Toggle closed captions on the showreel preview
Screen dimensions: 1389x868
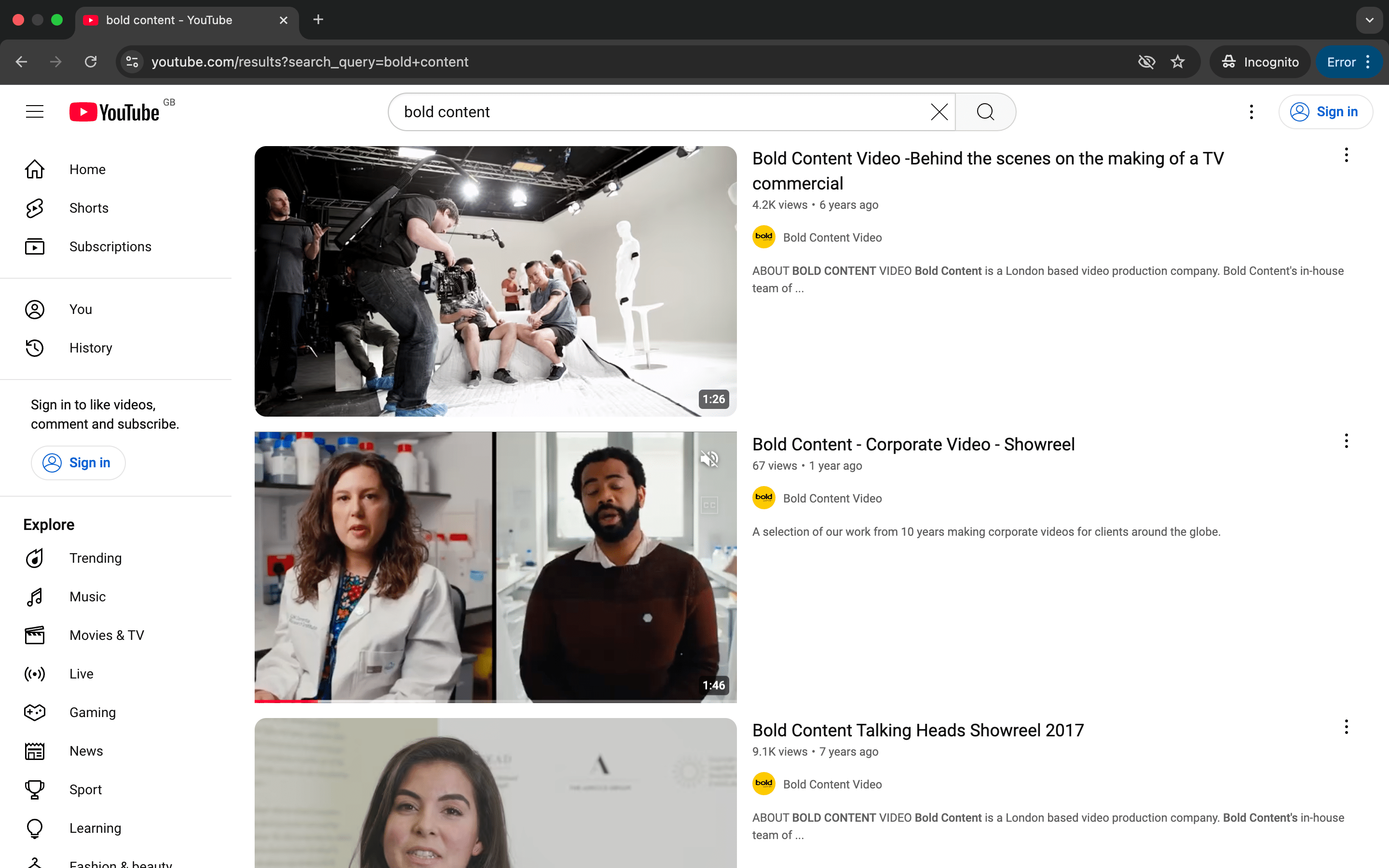click(x=709, y=504)
